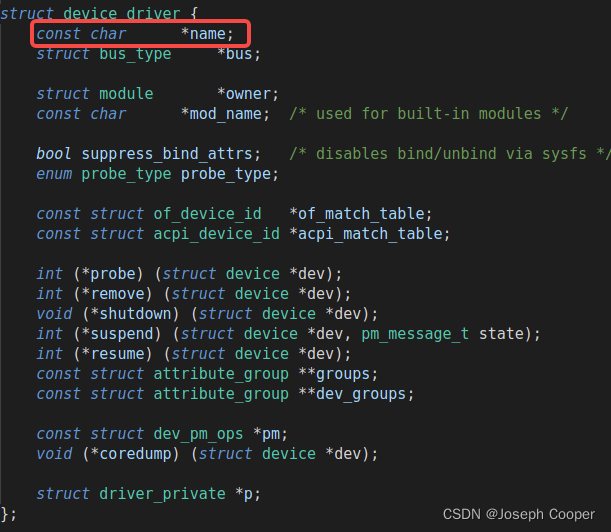Click the closing "};" of the struct
This screenshot has width=611, height=532.
(x=9, y=514)
